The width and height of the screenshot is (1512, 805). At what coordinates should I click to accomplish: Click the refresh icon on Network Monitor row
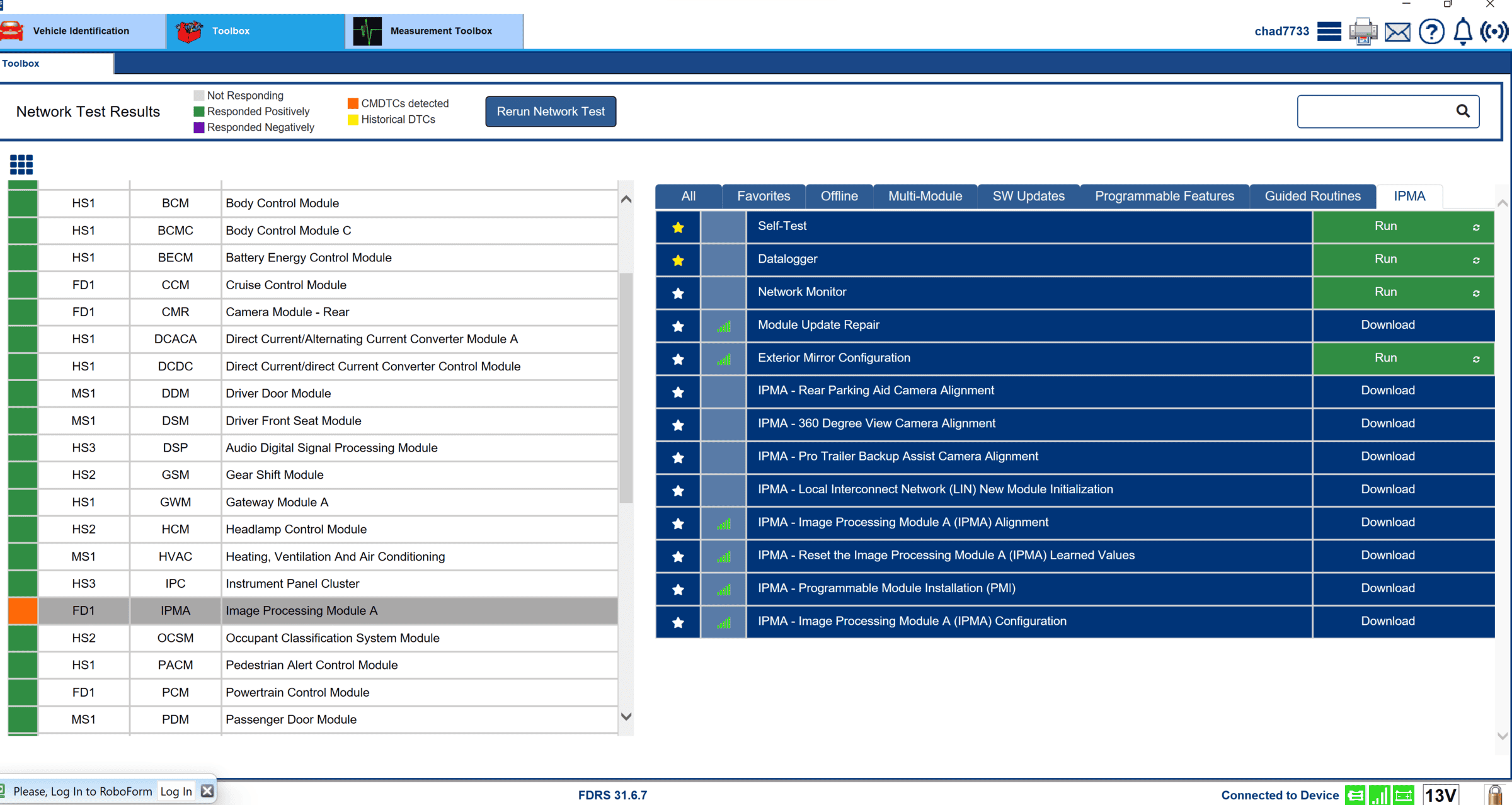(1476, 293)
